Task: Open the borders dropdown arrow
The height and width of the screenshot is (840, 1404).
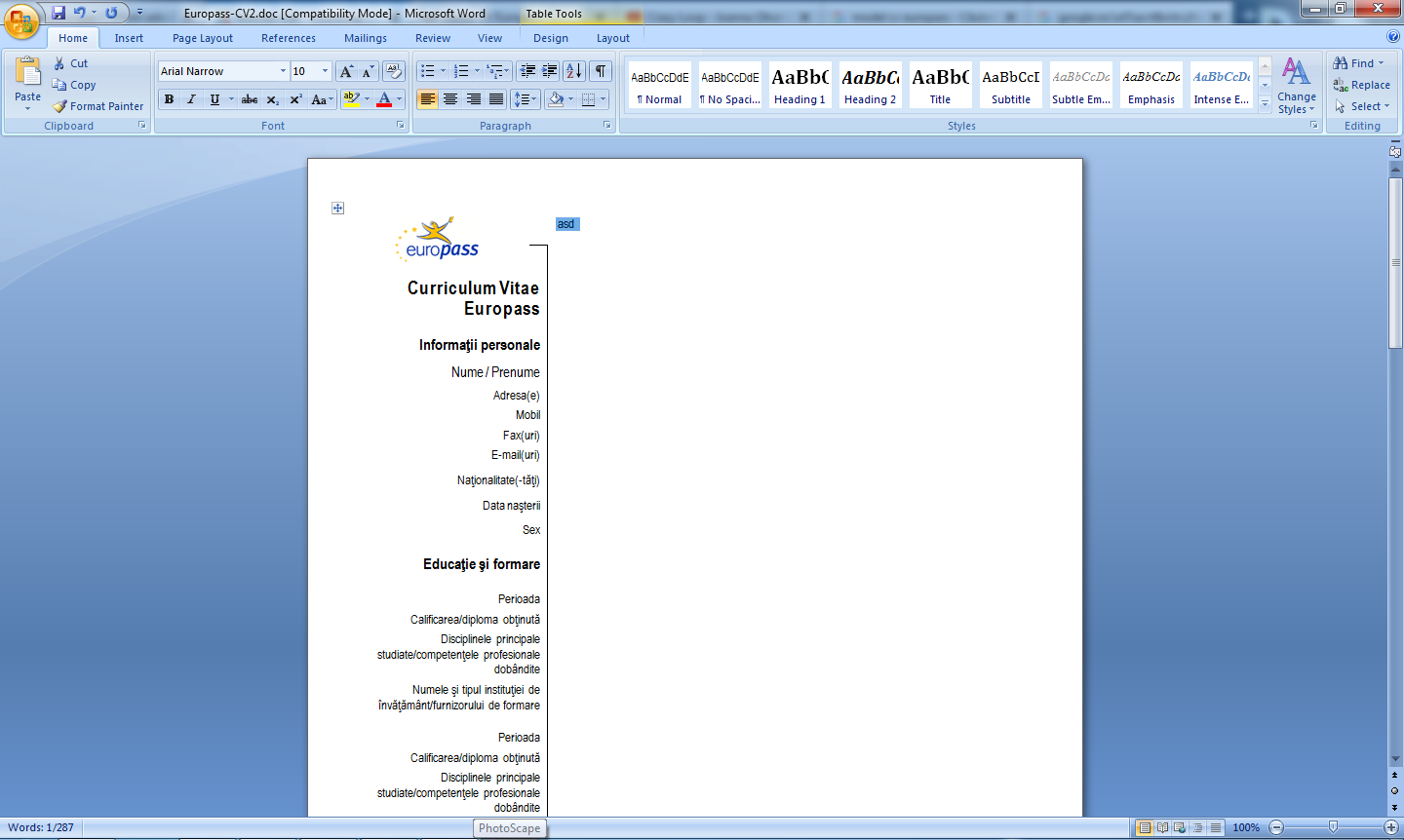Action: tap(604, 99)
